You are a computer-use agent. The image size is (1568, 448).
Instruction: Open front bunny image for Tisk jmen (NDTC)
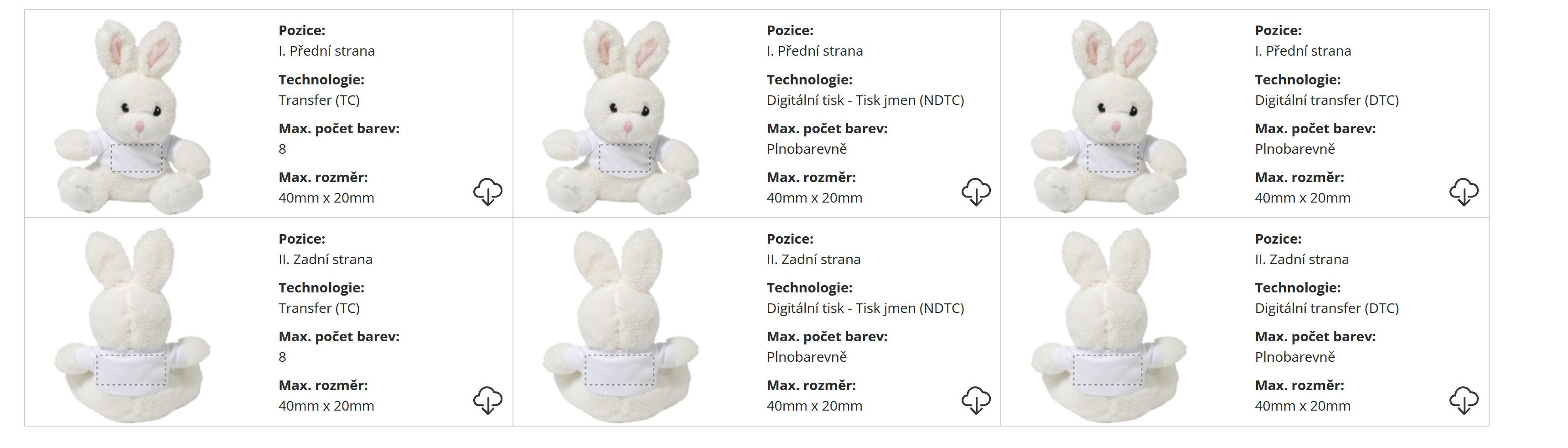tap(621, 117)
